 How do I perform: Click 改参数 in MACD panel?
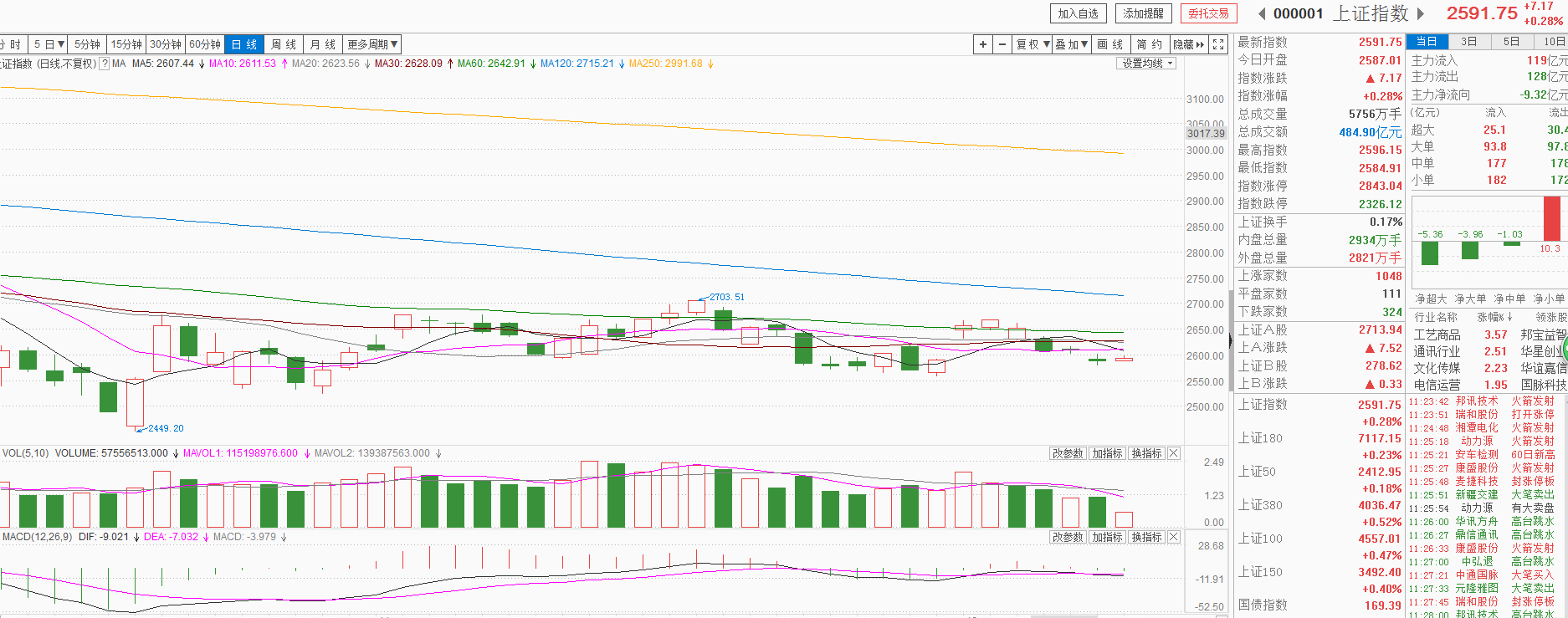[x=1068, y=537]
